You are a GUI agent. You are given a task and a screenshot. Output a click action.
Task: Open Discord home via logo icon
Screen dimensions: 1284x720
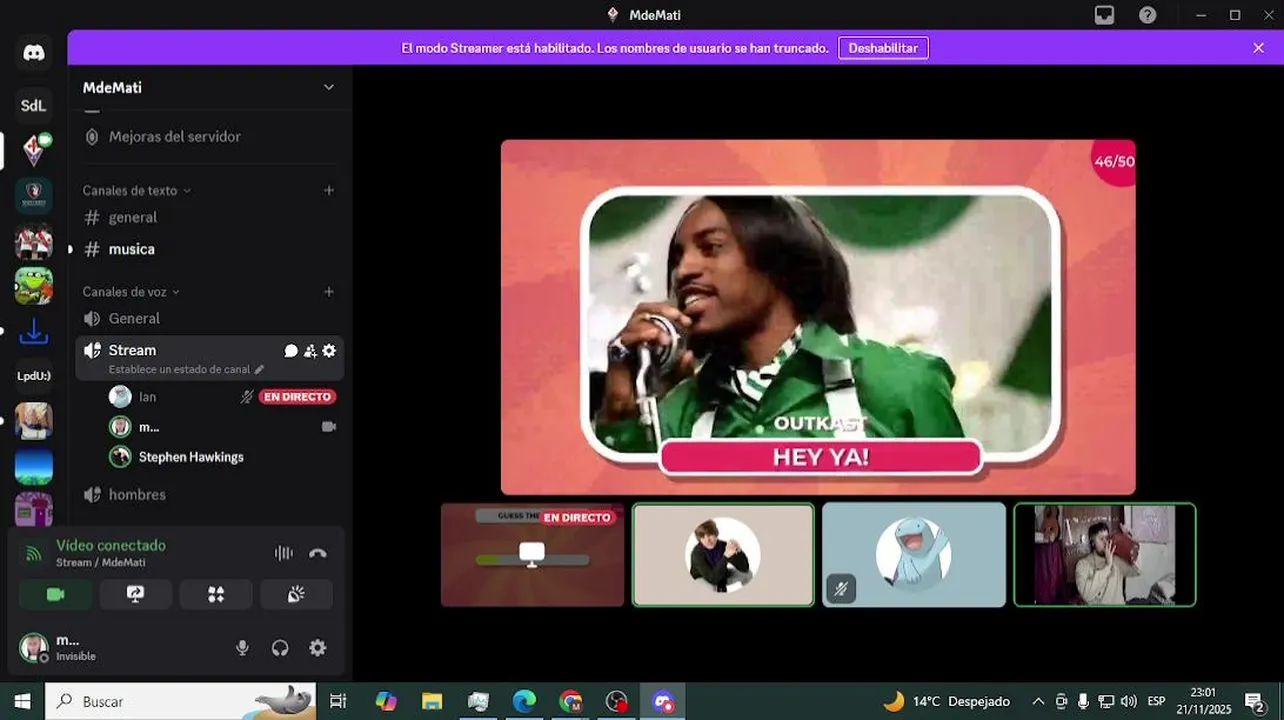[34, 53]
